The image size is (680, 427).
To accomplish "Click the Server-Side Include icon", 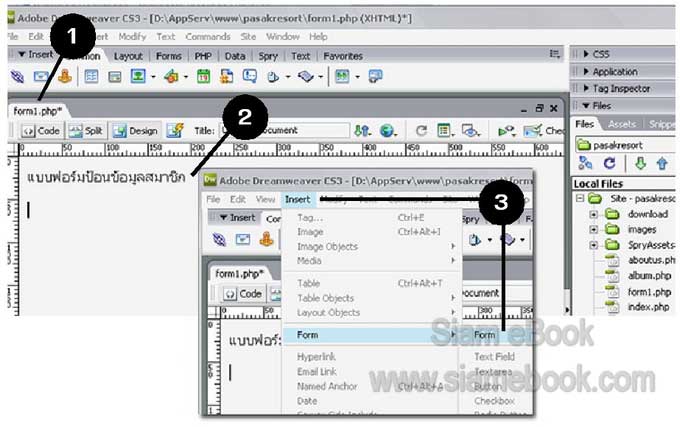I will [226, 77].
